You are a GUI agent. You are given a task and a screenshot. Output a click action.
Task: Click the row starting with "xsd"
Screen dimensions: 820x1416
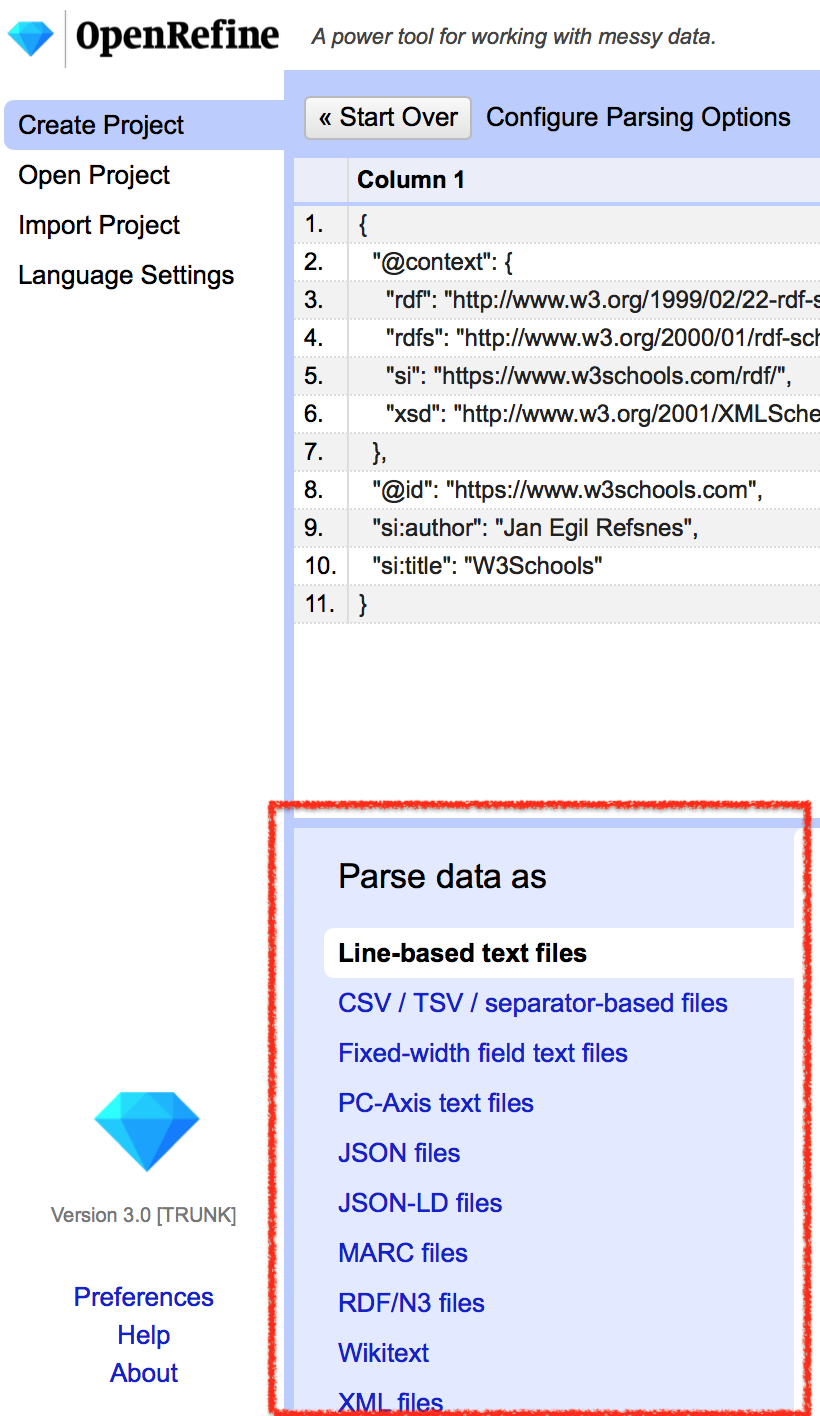click(557, 414)
